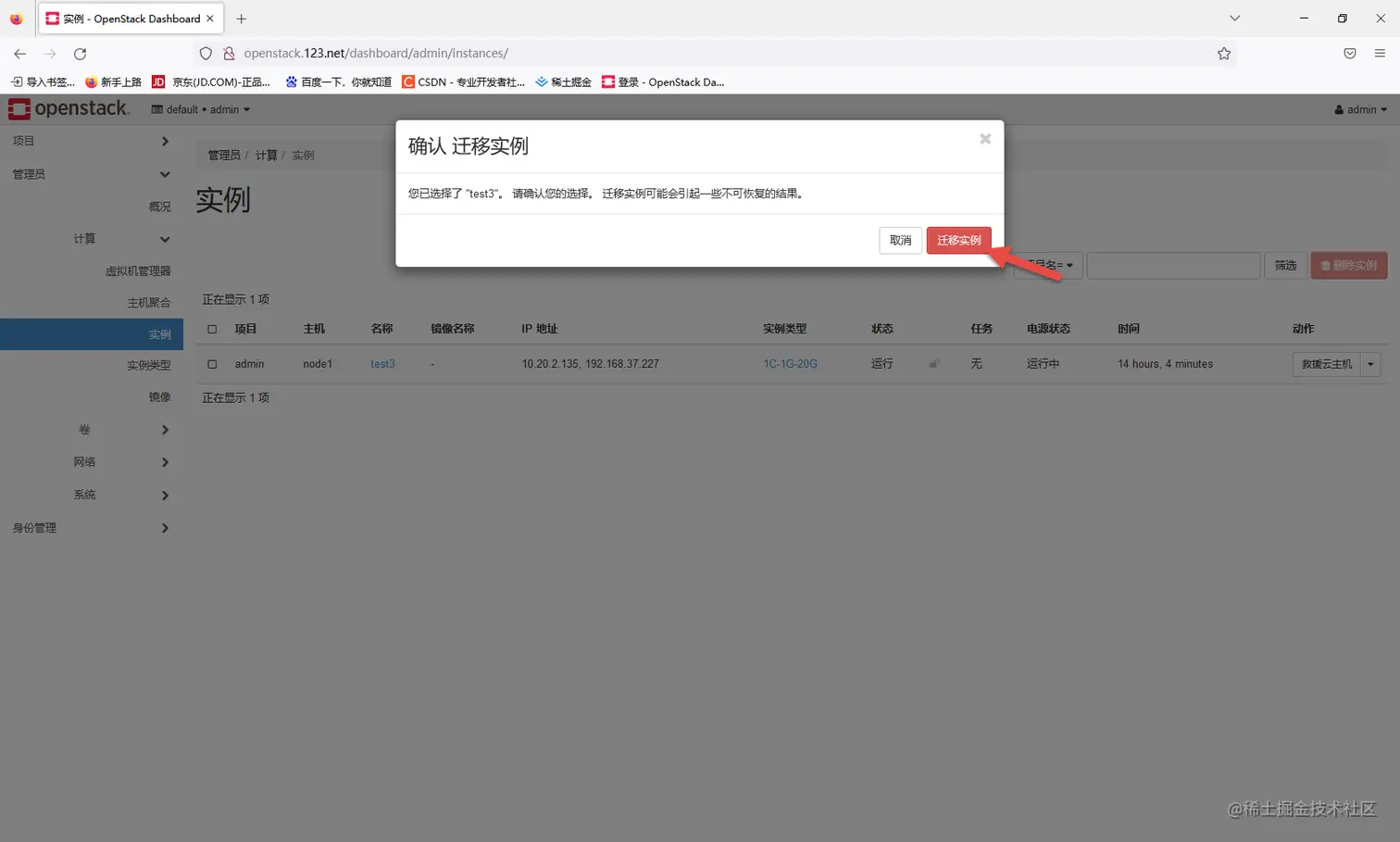Click the instance filter input field
Viewport: 1400px width, 842px height.
click(1172, 265)
